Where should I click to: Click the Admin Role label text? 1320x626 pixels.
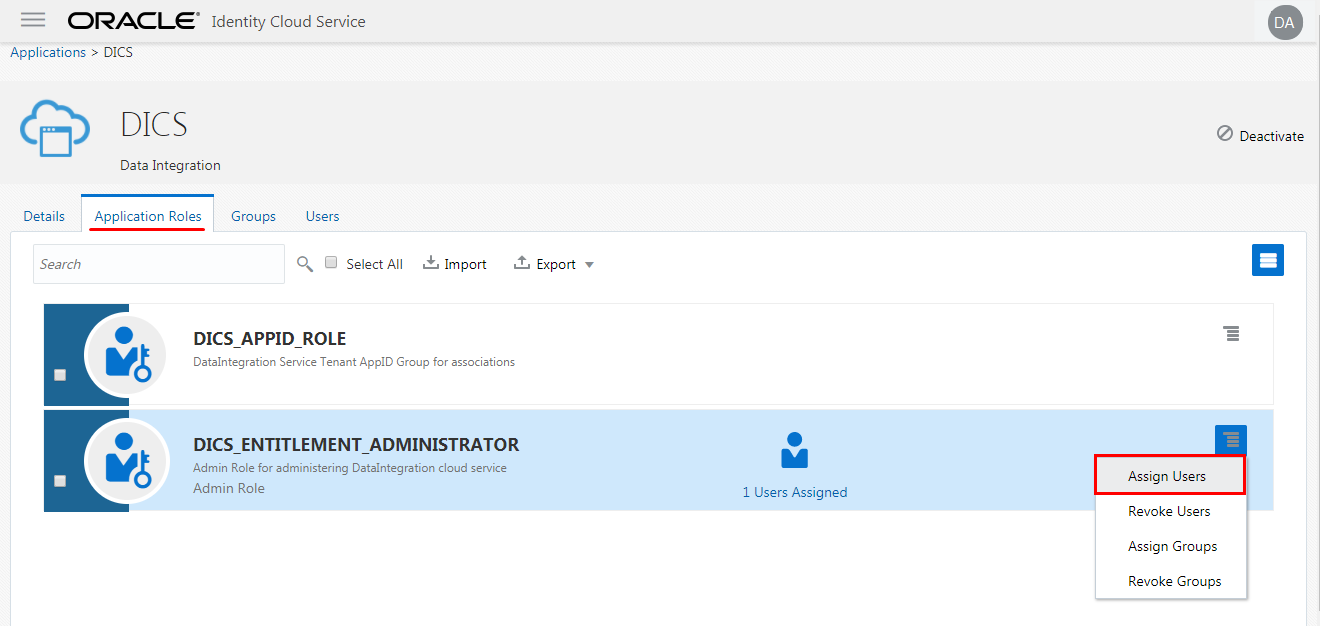(229, 488)
